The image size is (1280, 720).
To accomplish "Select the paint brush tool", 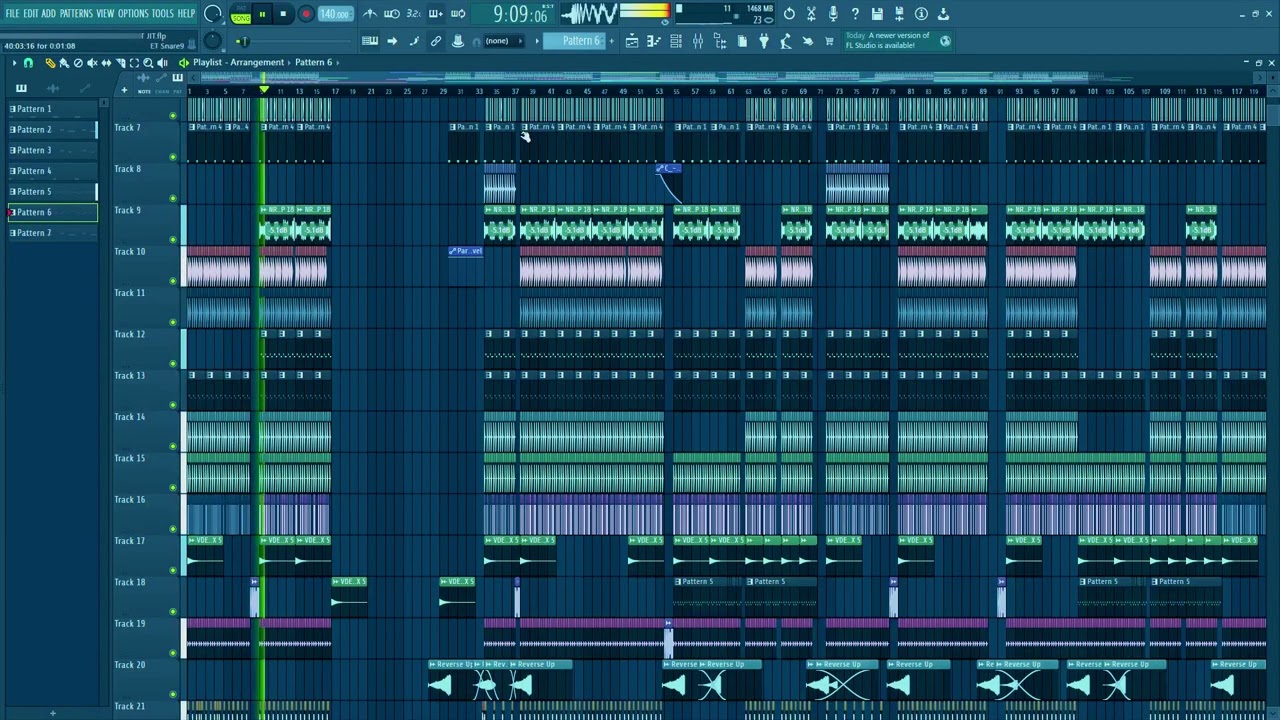I will pos(64,63).
